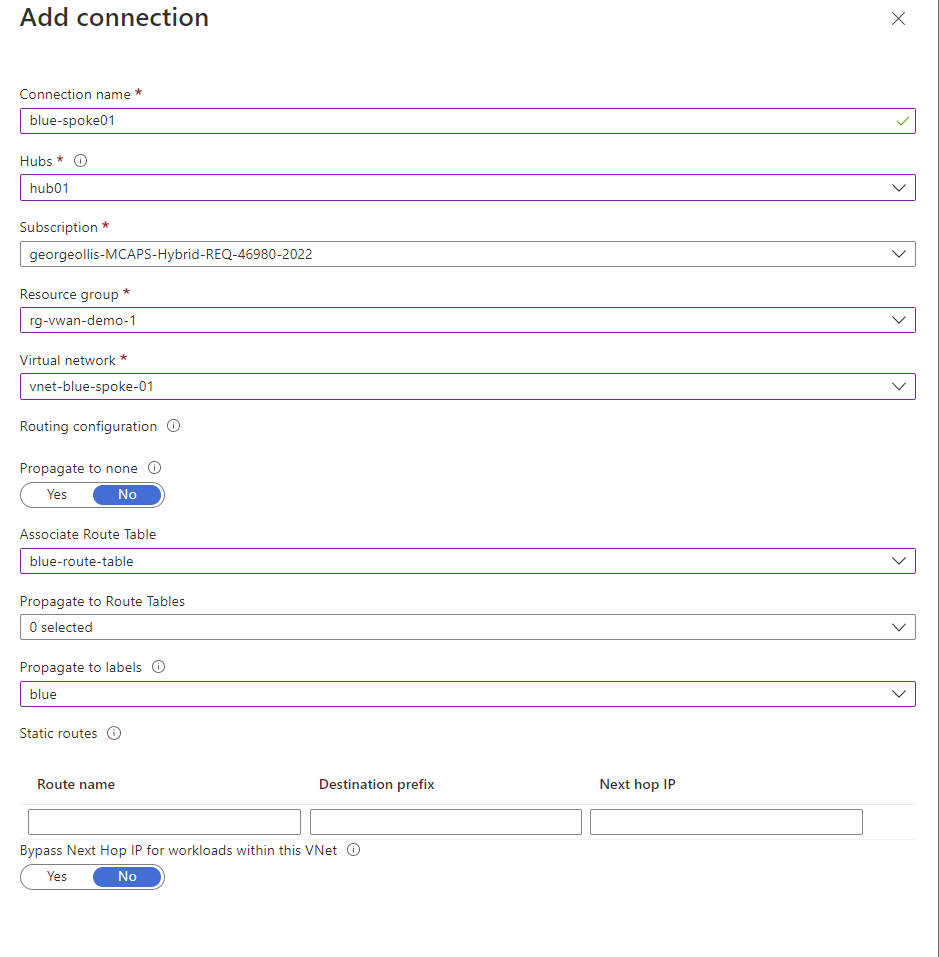The height and width of the screenshot is (957, 939).
Task: Click the Destination prefix input box
Action: click(445, 821)
